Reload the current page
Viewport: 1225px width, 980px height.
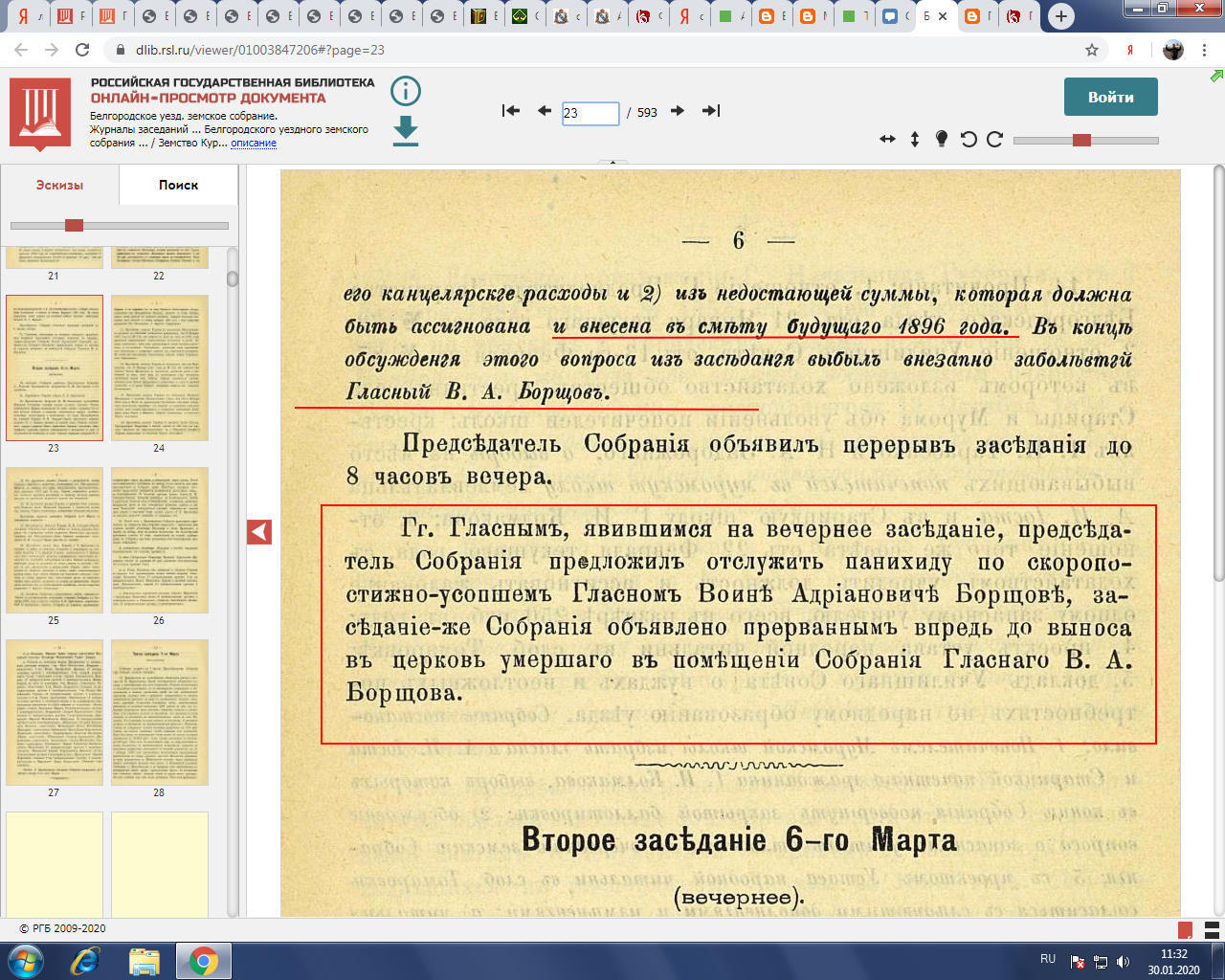[x=82, y=50]
